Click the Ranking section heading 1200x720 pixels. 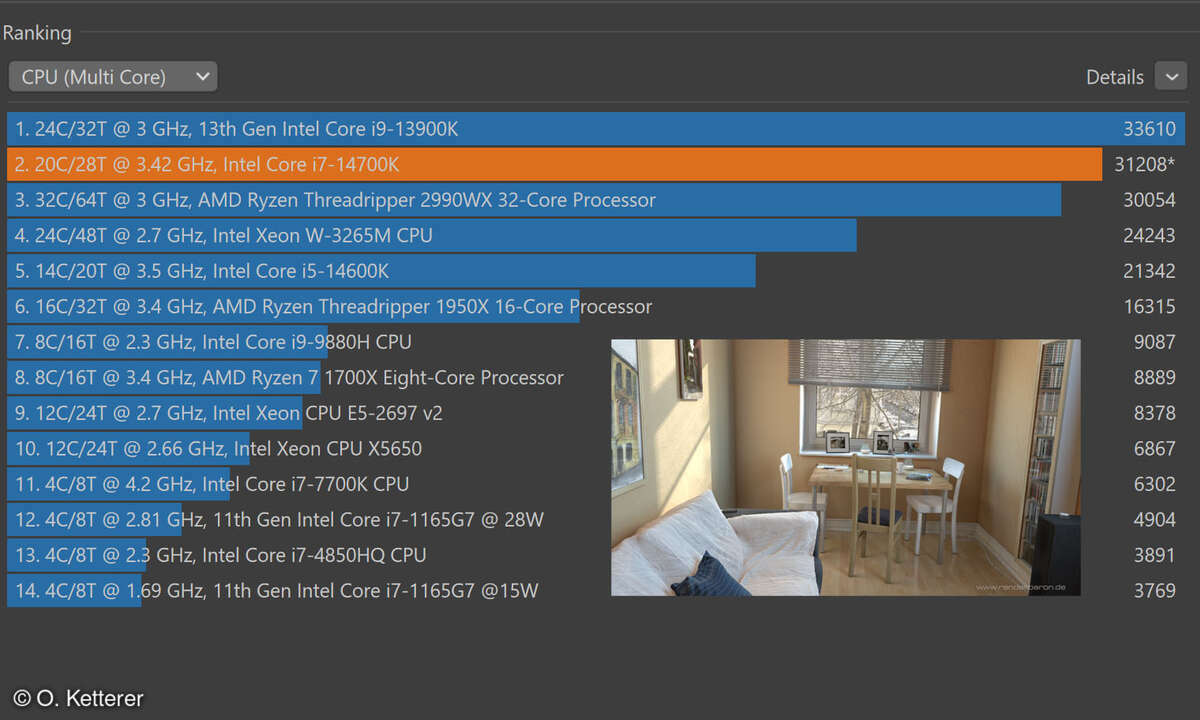pos(37,33)
